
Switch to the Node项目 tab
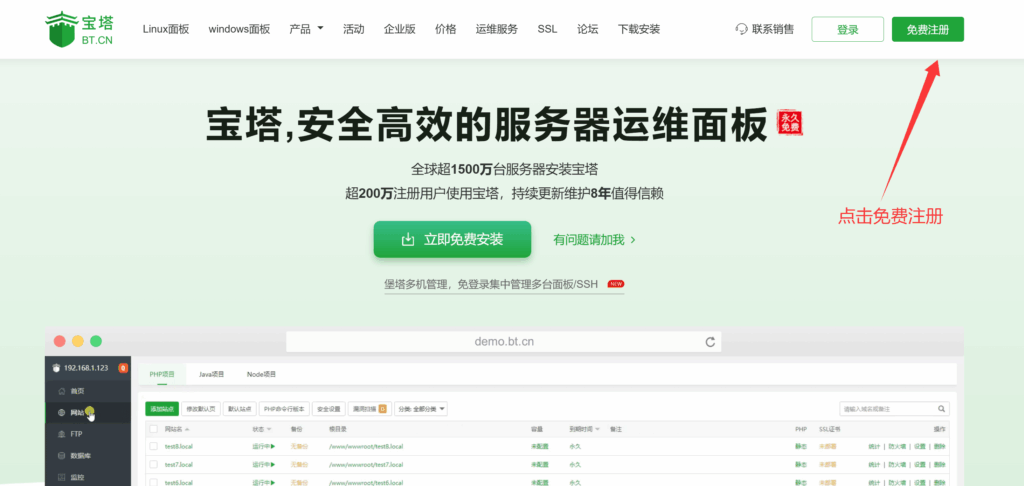[261, 374]
